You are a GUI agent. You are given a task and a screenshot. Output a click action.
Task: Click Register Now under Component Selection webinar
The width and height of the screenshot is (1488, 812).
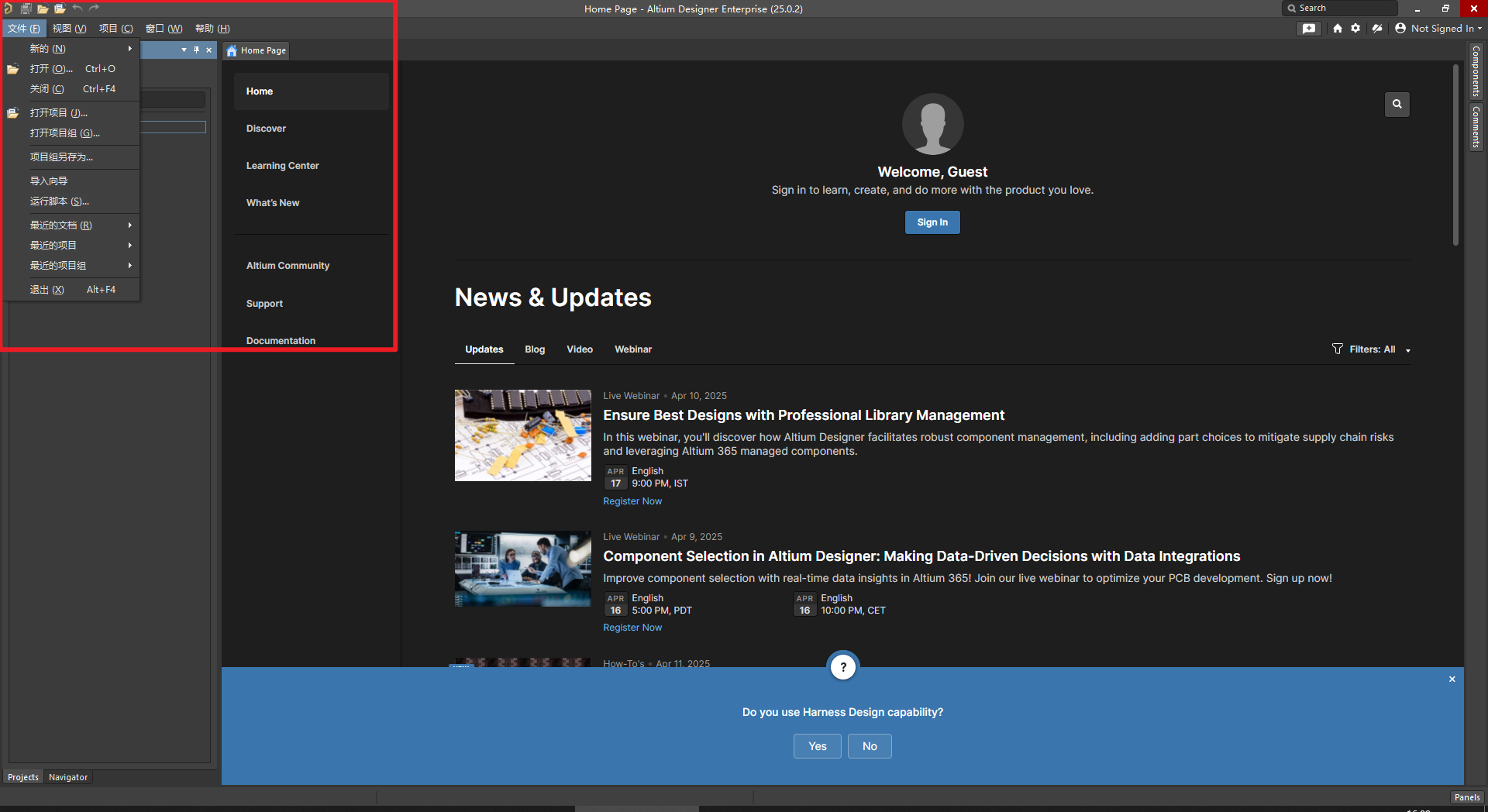pos(632,628)
